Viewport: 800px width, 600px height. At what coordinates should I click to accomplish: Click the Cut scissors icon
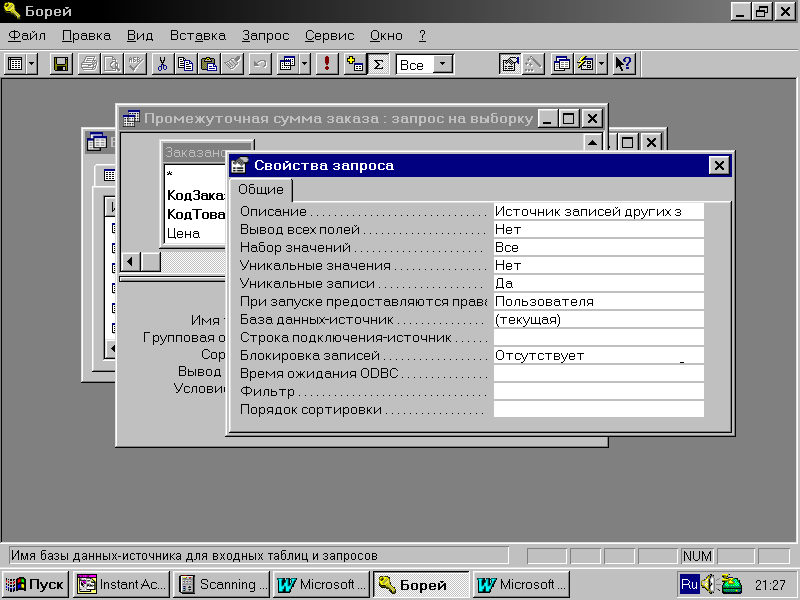[x=162, y=64]
